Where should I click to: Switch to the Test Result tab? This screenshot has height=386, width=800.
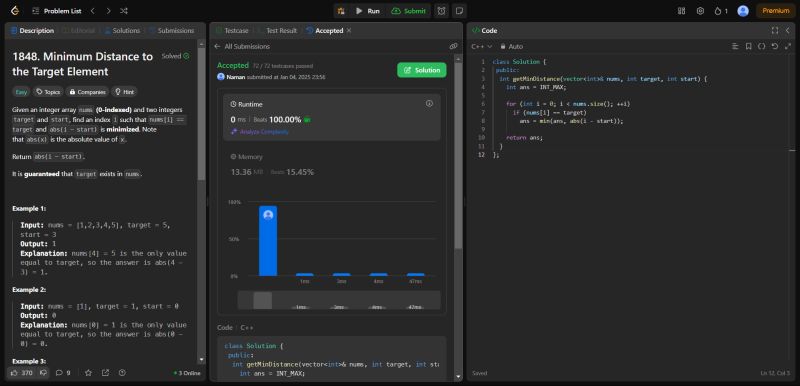coord(277,31)
